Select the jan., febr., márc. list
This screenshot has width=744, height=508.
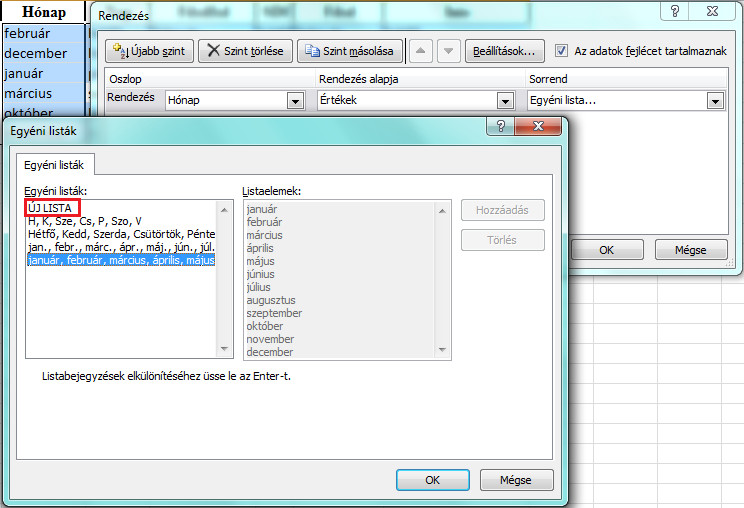coord(121,247)
